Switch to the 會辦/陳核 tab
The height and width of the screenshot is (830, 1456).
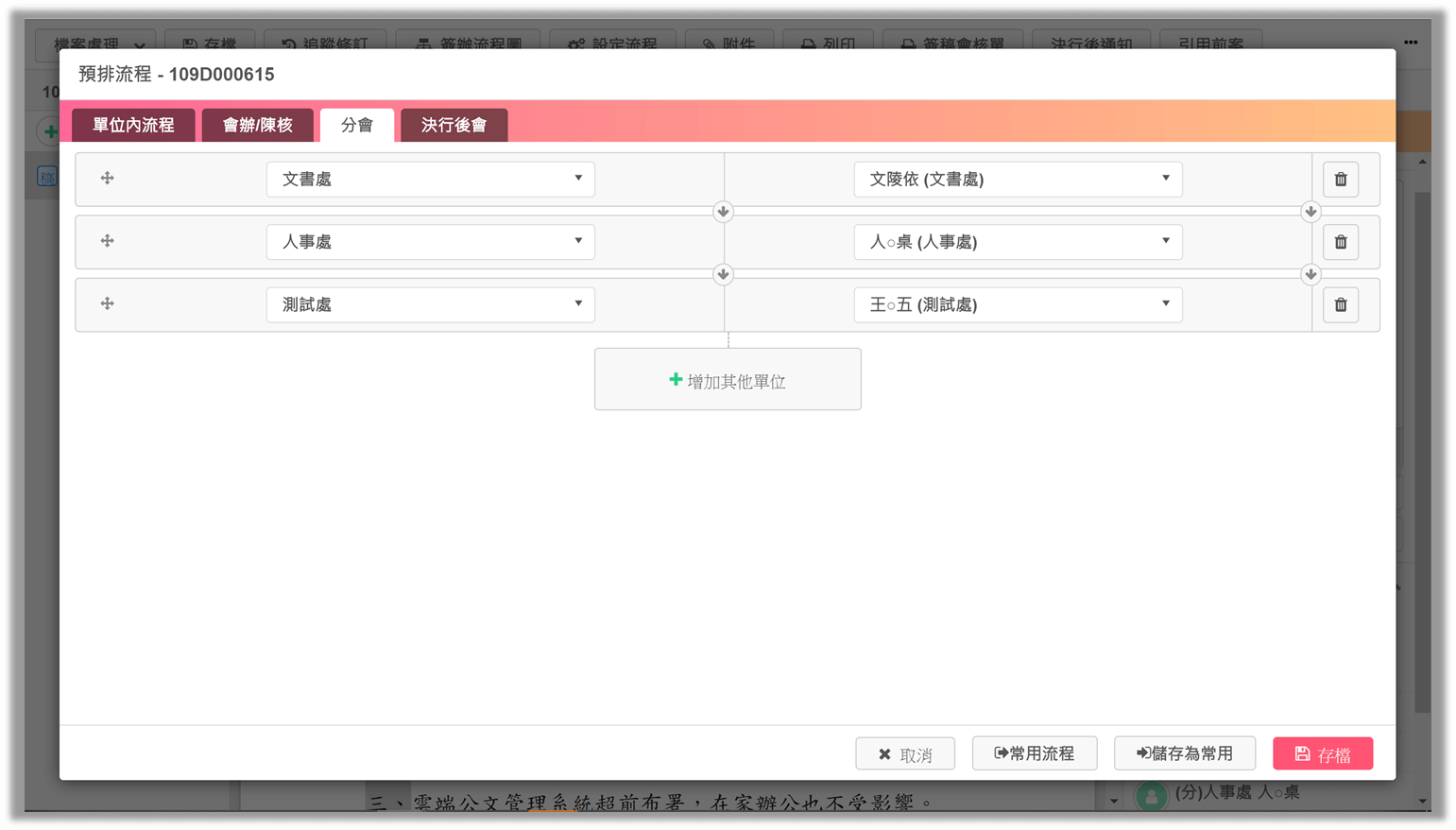point(257,125)
